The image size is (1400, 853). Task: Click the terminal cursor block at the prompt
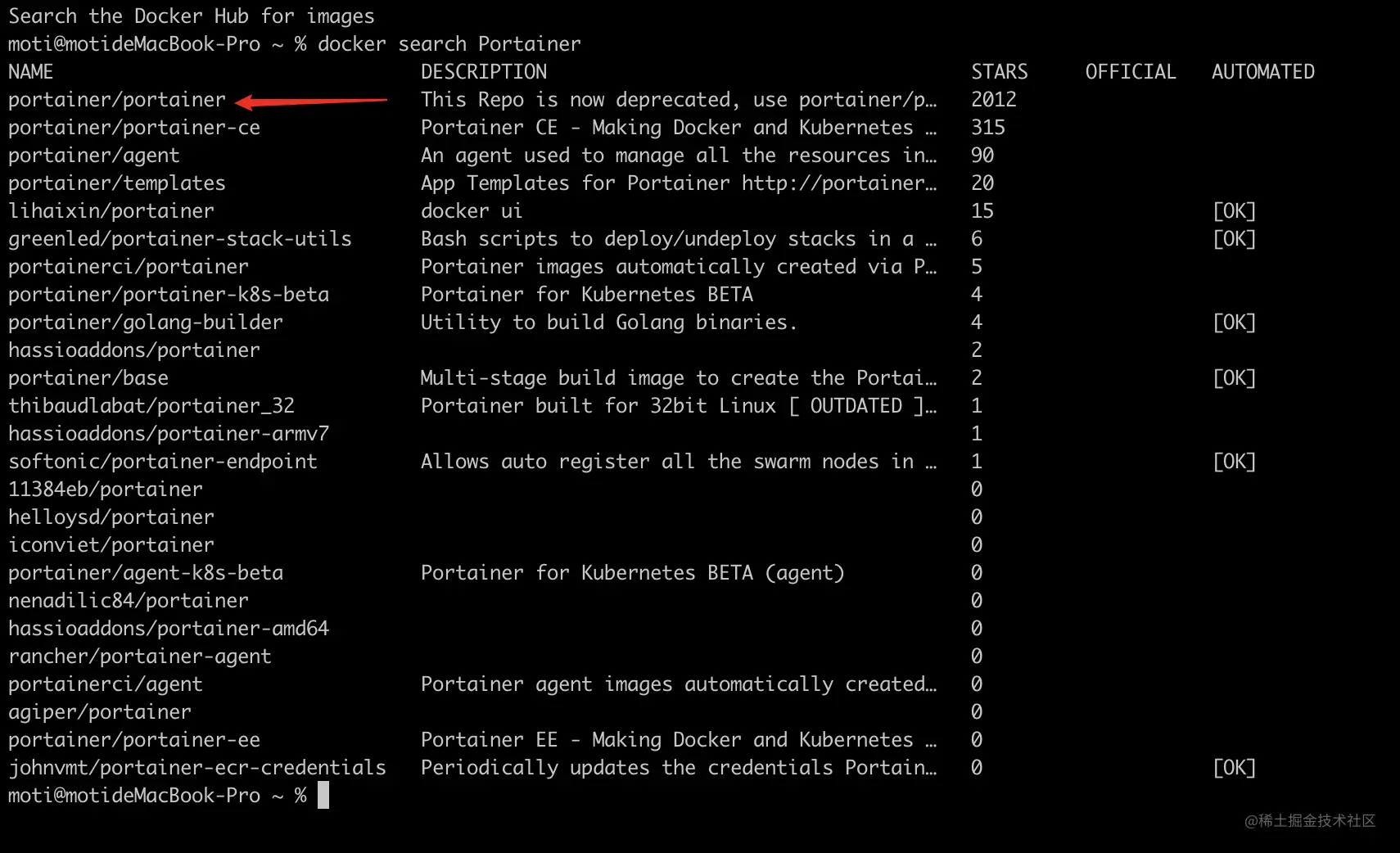pos(323,795)
